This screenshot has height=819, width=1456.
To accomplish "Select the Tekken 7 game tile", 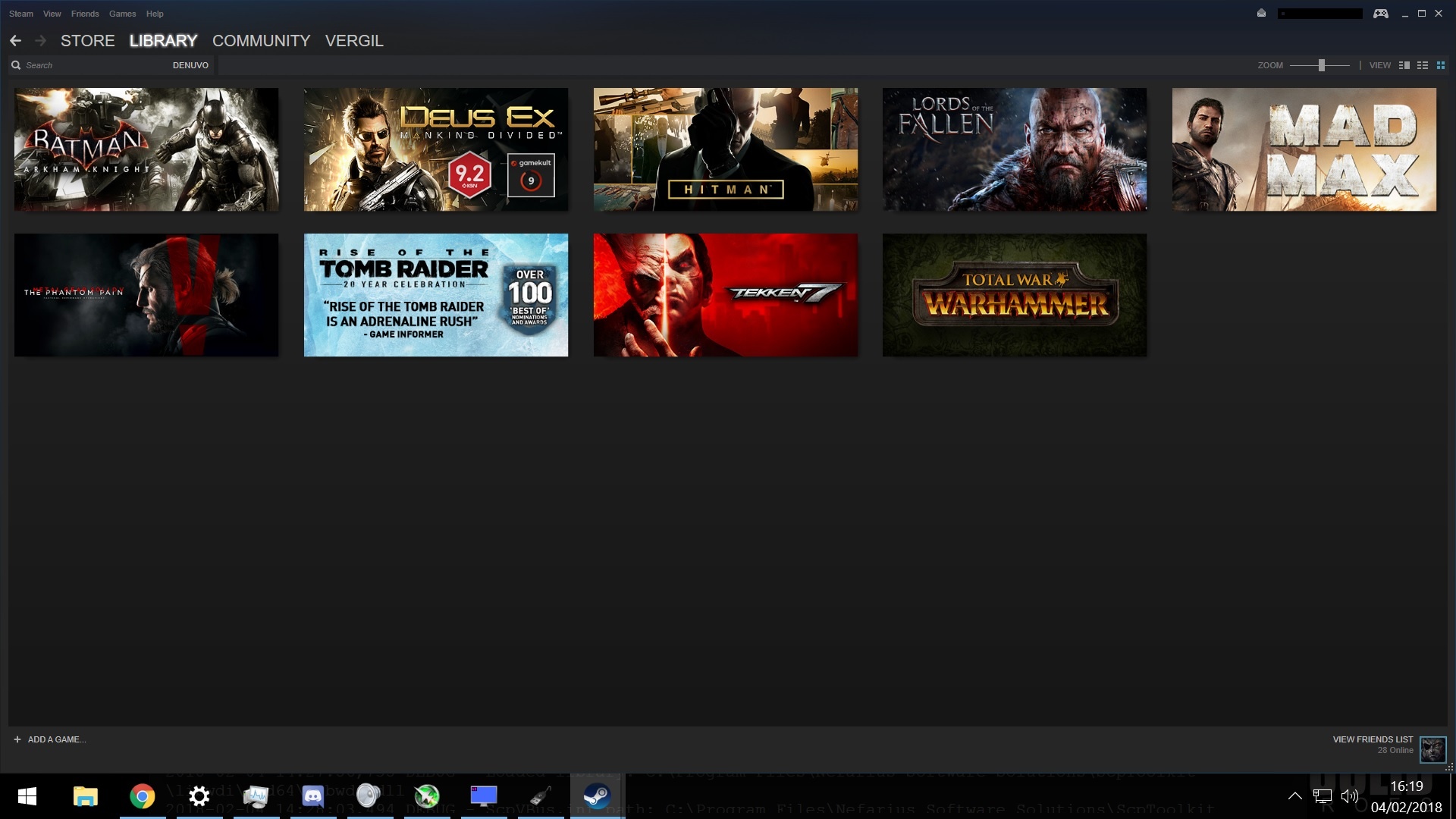I will tap(725, 295).
